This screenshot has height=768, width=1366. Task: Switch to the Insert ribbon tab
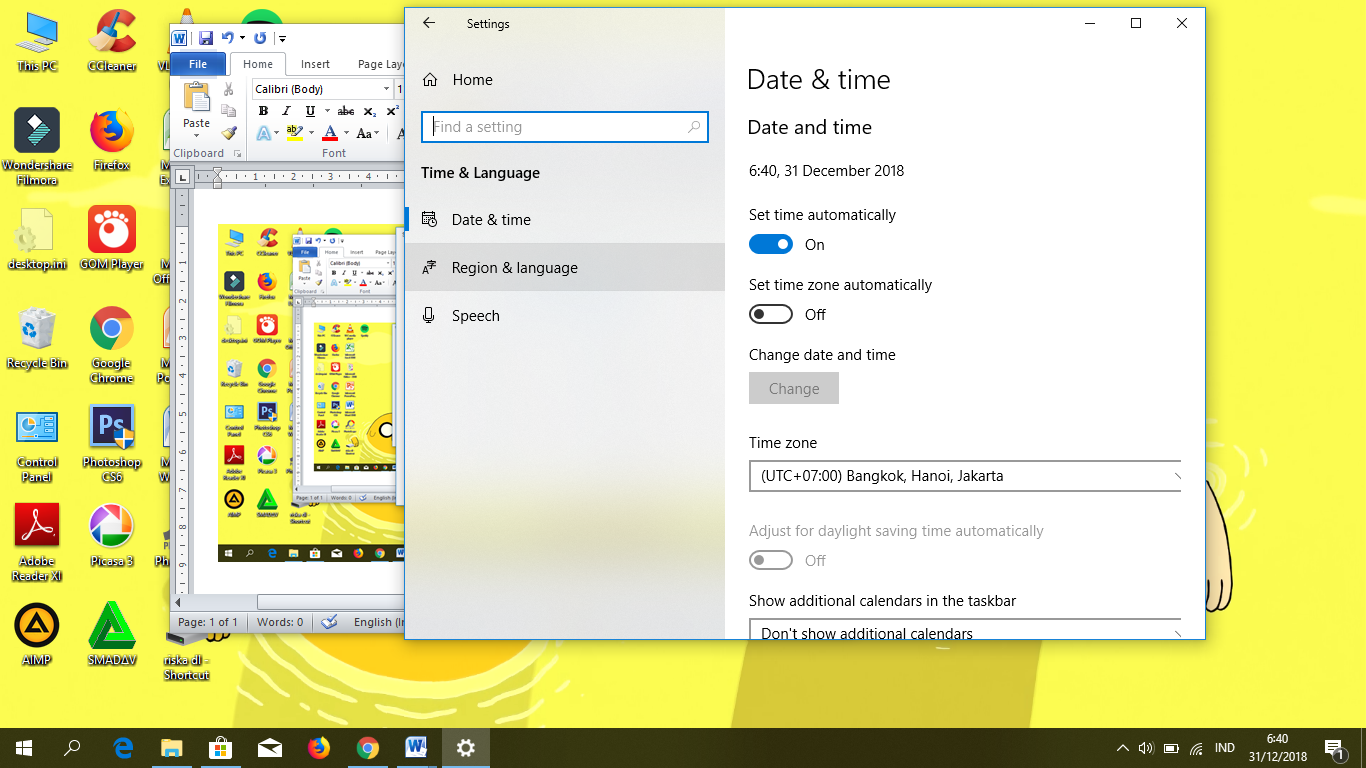315,63
